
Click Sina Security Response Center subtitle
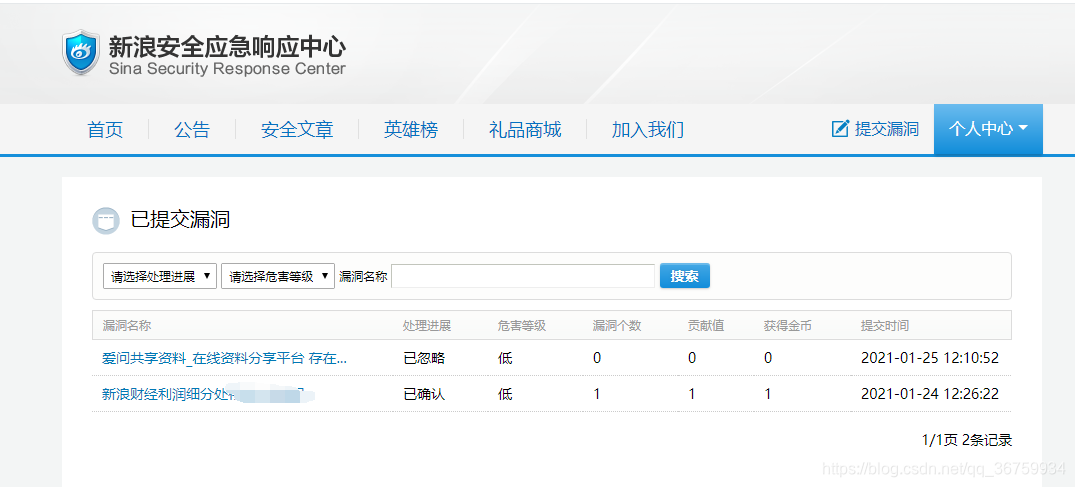point(227,69)
